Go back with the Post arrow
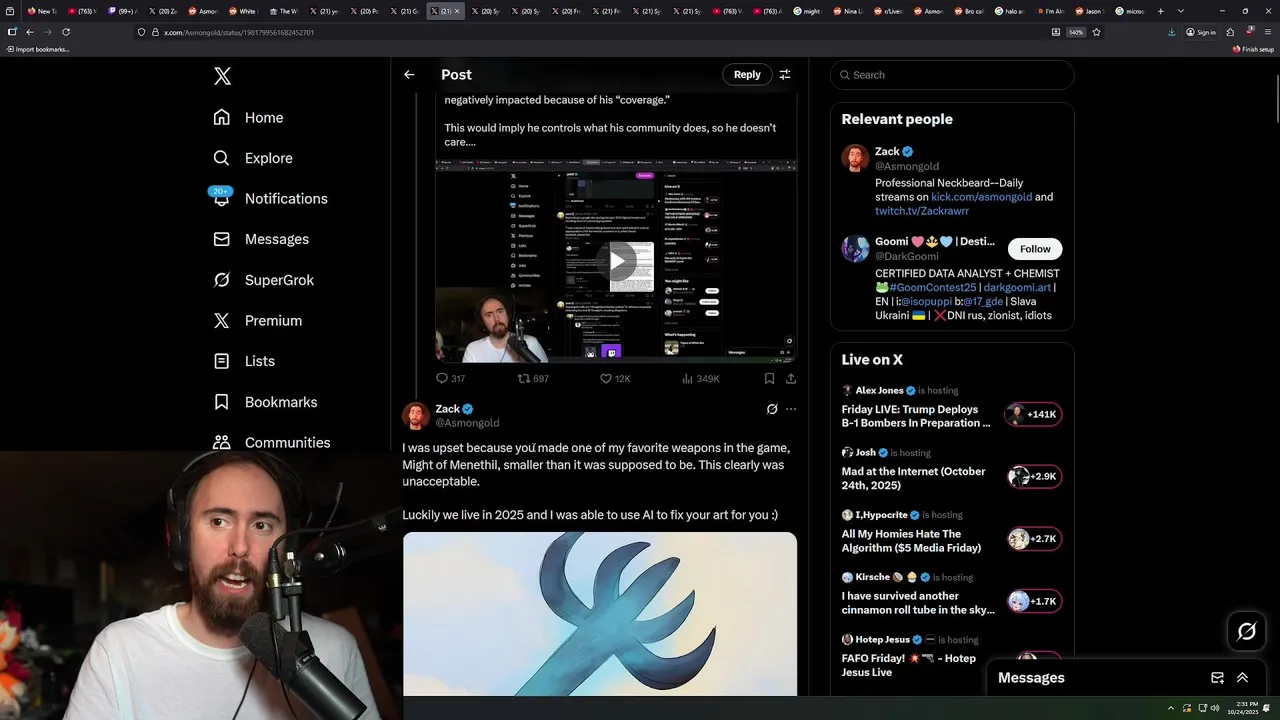Screen dimensions: 1280x720 click(x=409, y=74)
